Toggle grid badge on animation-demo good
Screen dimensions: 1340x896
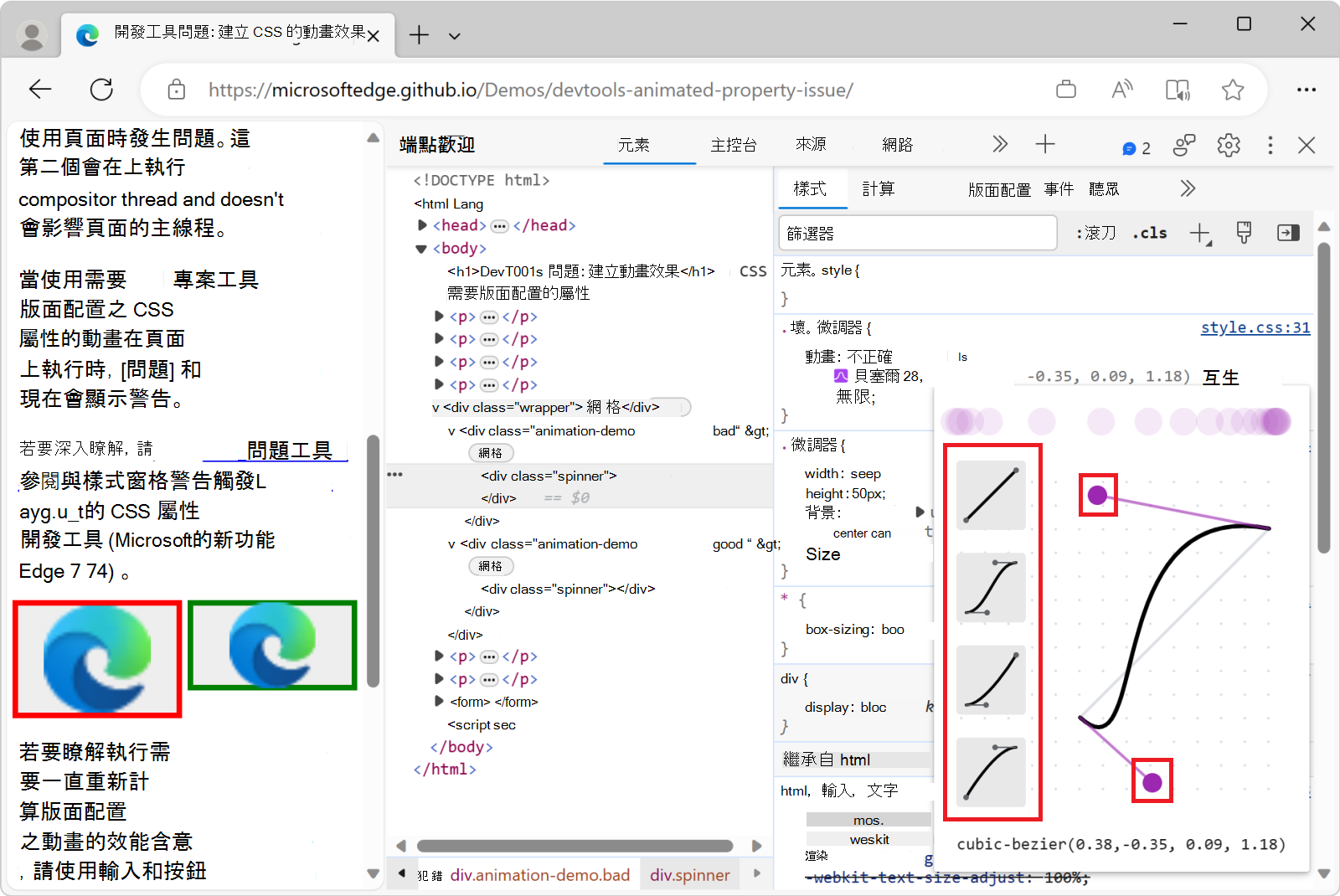pos(491,566)
